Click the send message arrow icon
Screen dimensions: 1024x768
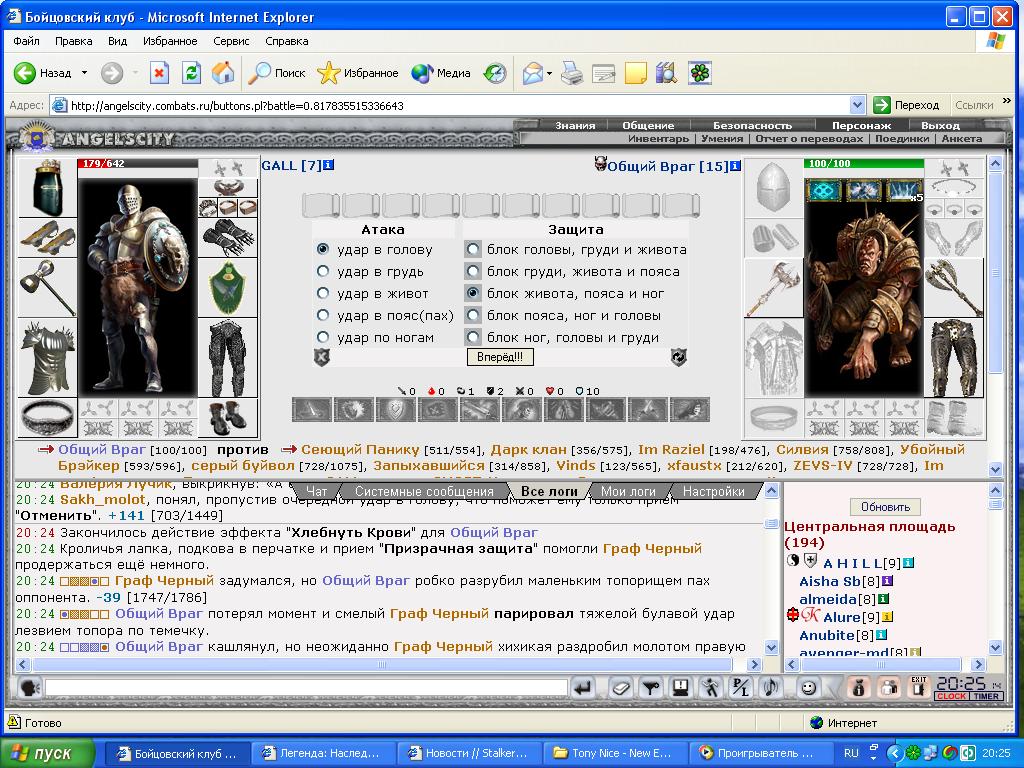(583, 688)
